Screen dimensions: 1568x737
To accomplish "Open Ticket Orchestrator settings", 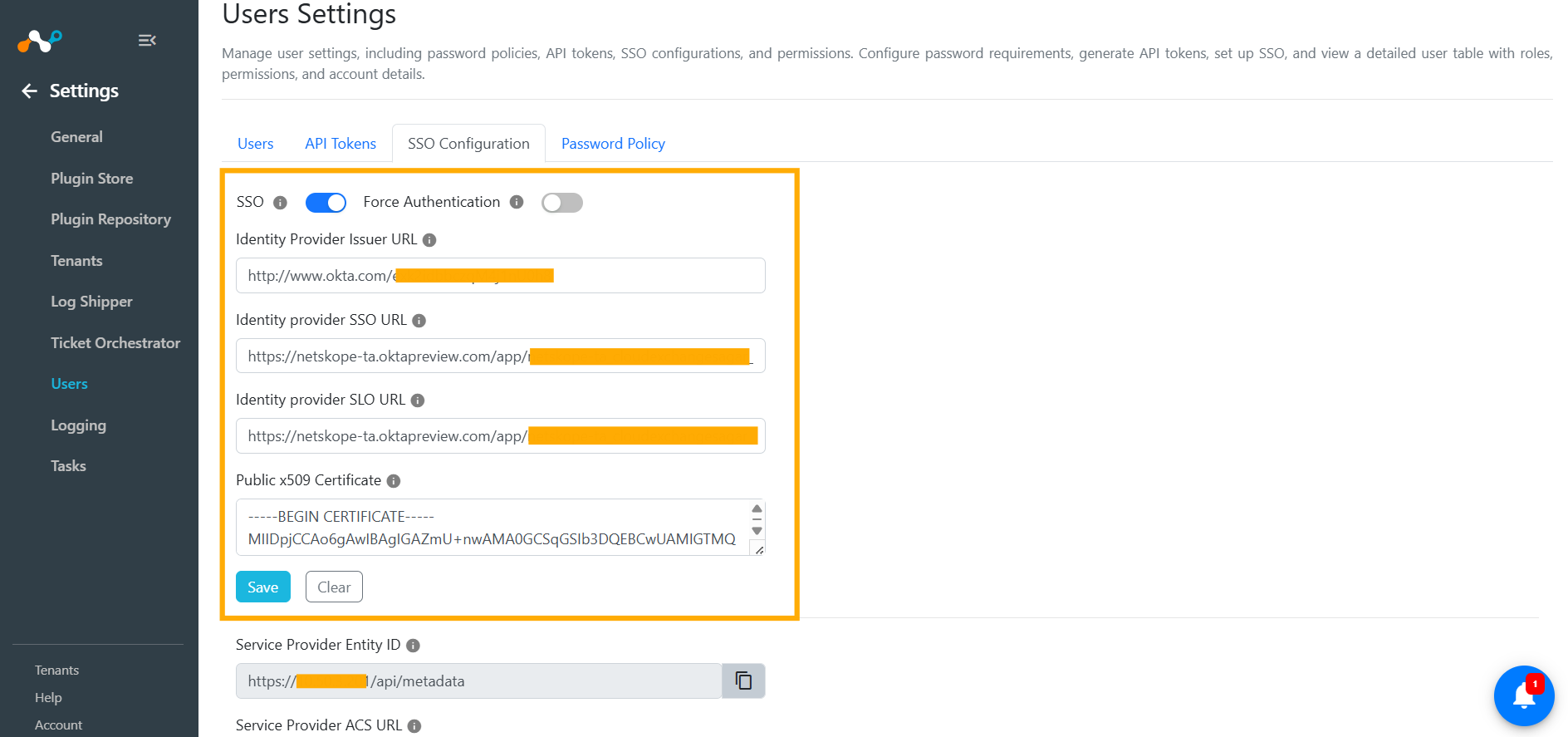I will pyautogui.click(x=115, y=343).
